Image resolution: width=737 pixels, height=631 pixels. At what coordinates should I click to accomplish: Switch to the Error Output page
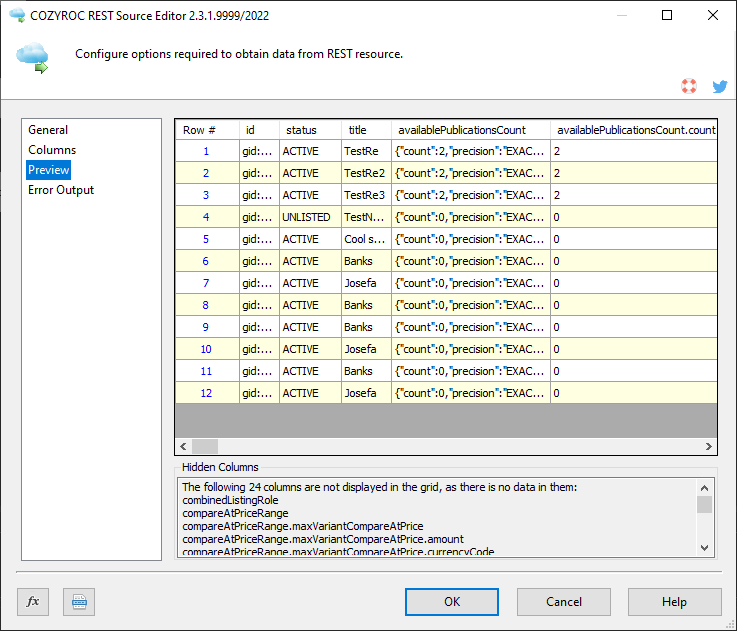pos(61,190)
